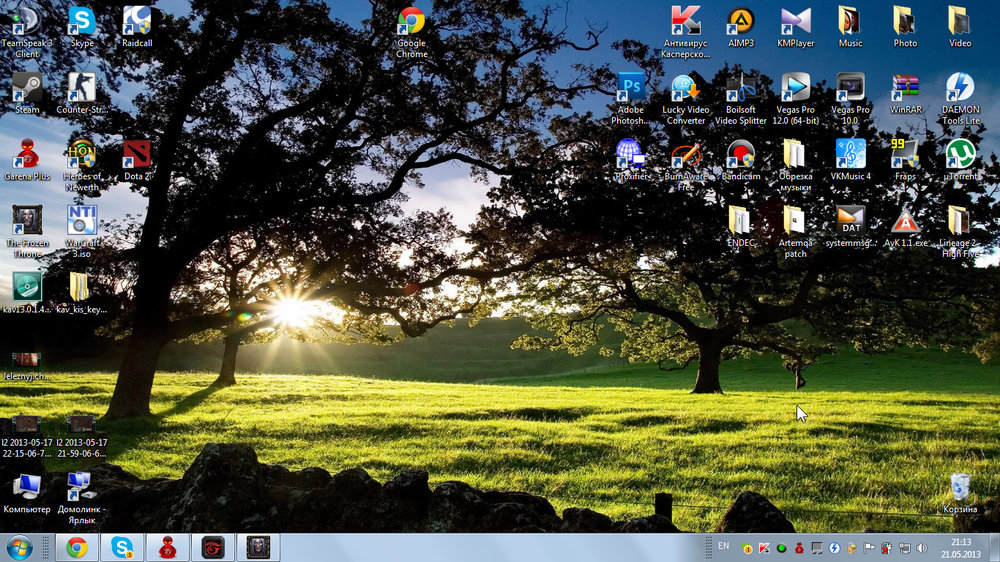Select the Steam desktop icon
Screen dimensions: 1000x562
(27, 88)
